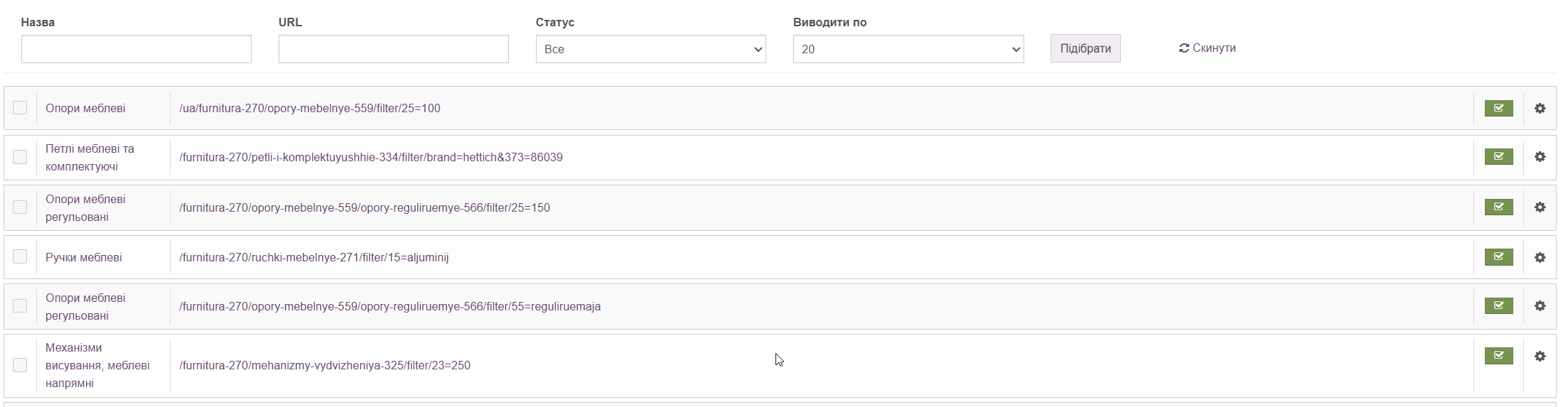This screenshot has height=407, width=1568.
Task: Select checkbox for Петлі меблеві та комплектуючі
Action: (x=20, y=157)
